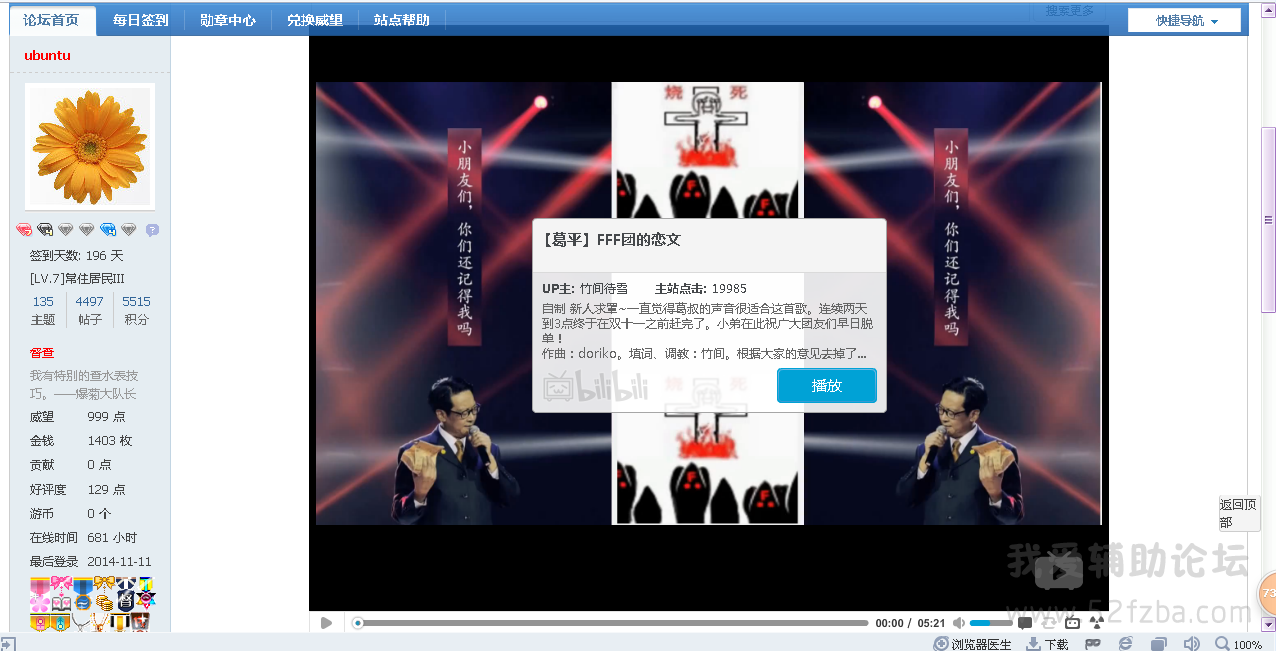Click the 督 shield medal badge

[x=125, y=594]
